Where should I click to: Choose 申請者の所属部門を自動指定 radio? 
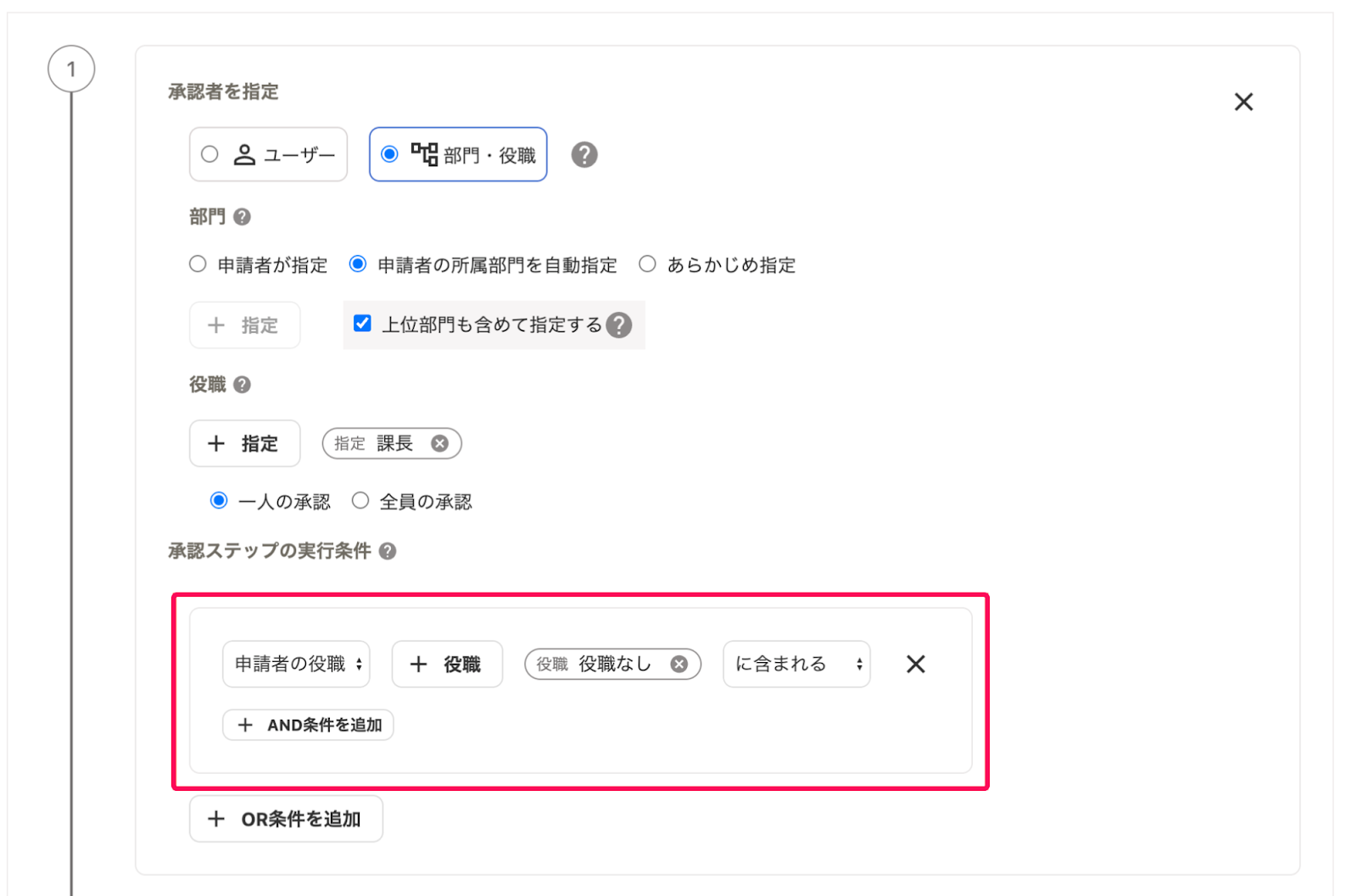tap(358, 264)
